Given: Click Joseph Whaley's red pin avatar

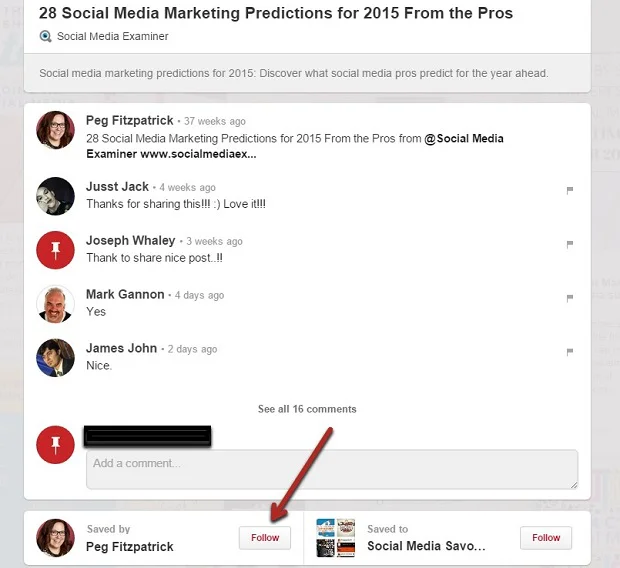Looking at the screenshot, I should pos(55,250).
